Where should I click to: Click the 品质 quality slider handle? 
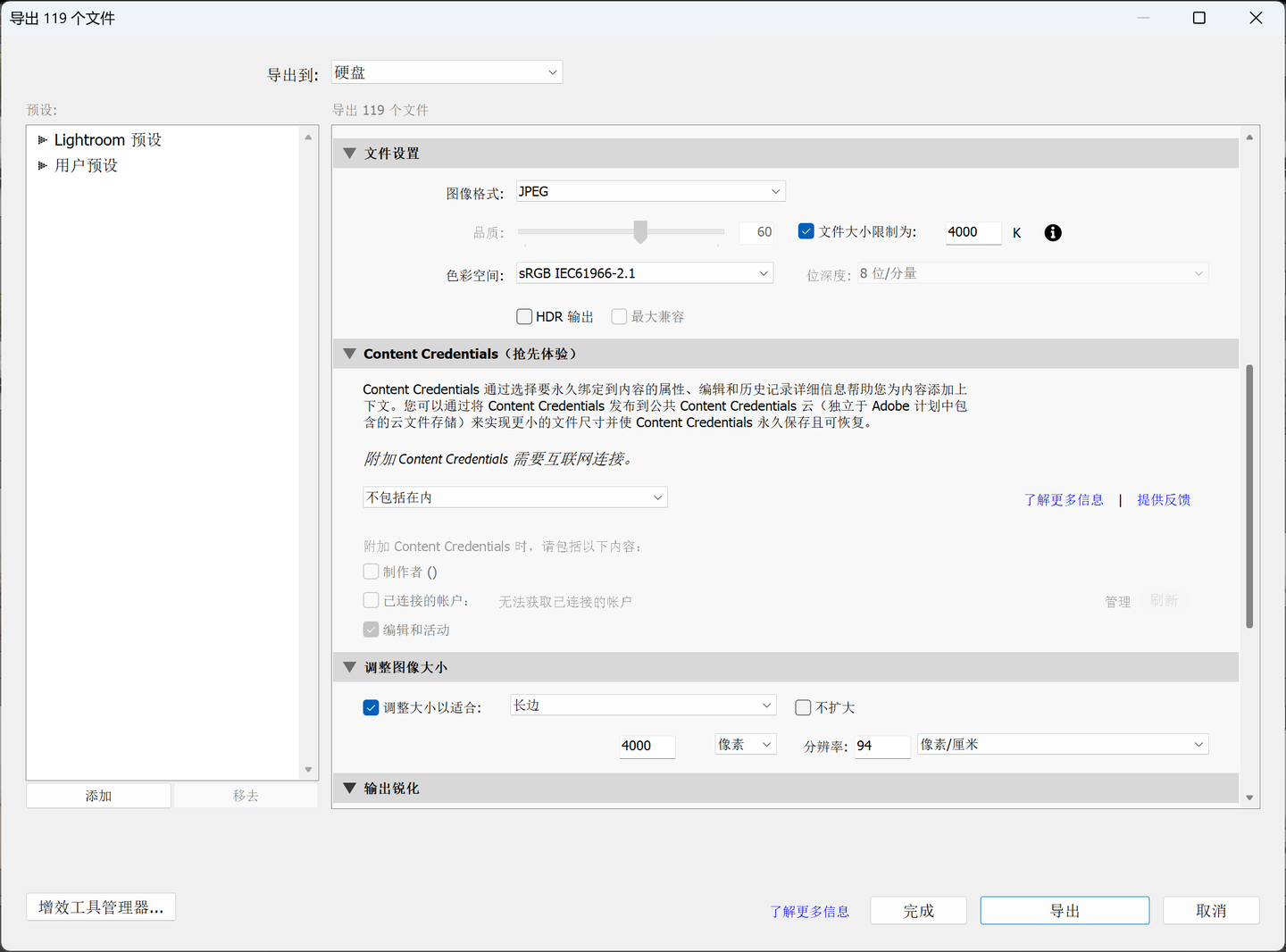click(640, 231)
